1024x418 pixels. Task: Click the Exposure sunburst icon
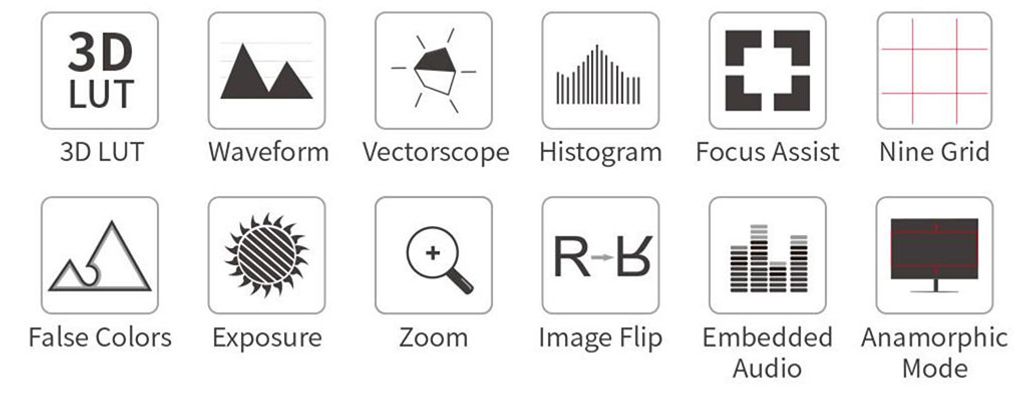[267, 255]
